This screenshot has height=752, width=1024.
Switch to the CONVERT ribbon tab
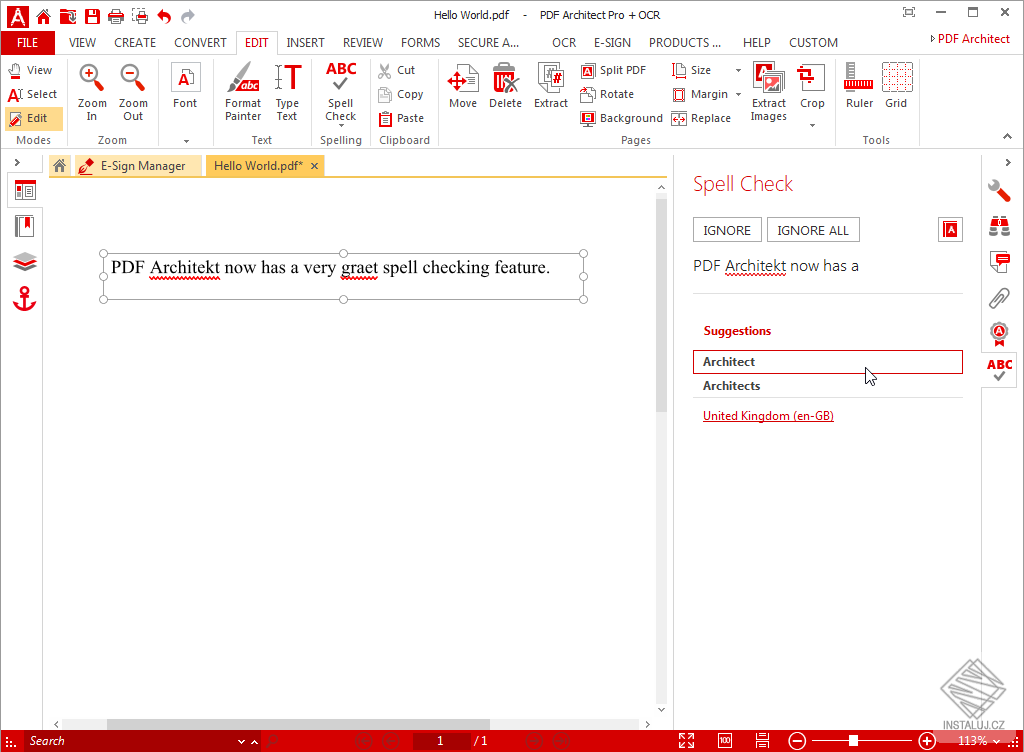200,42
